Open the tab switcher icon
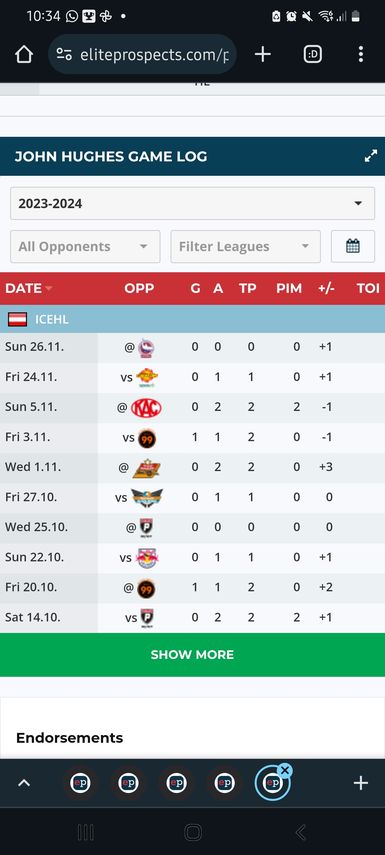The width and height of the screenshot is (385, 855). coord(312,54)
